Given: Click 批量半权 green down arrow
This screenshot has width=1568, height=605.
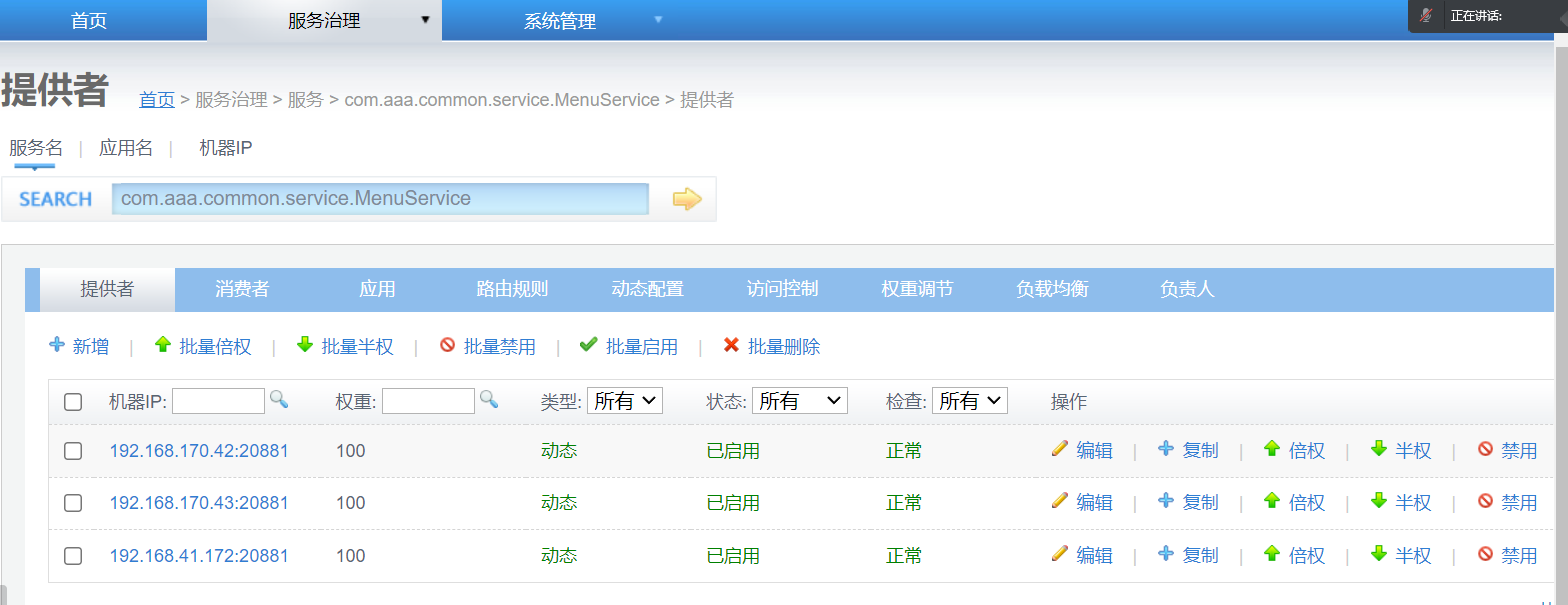Looking at the screenshot, I should point(305,345).
